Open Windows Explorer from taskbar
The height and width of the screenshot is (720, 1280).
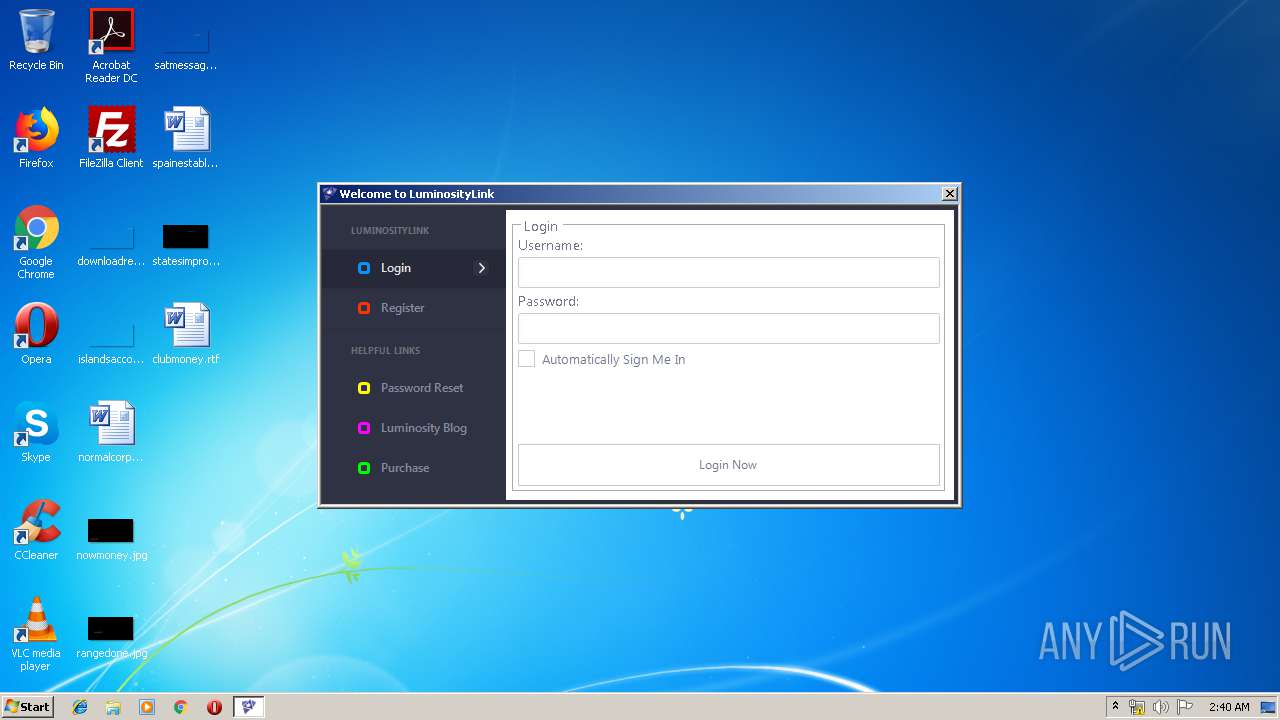click(x=113, y=707)
